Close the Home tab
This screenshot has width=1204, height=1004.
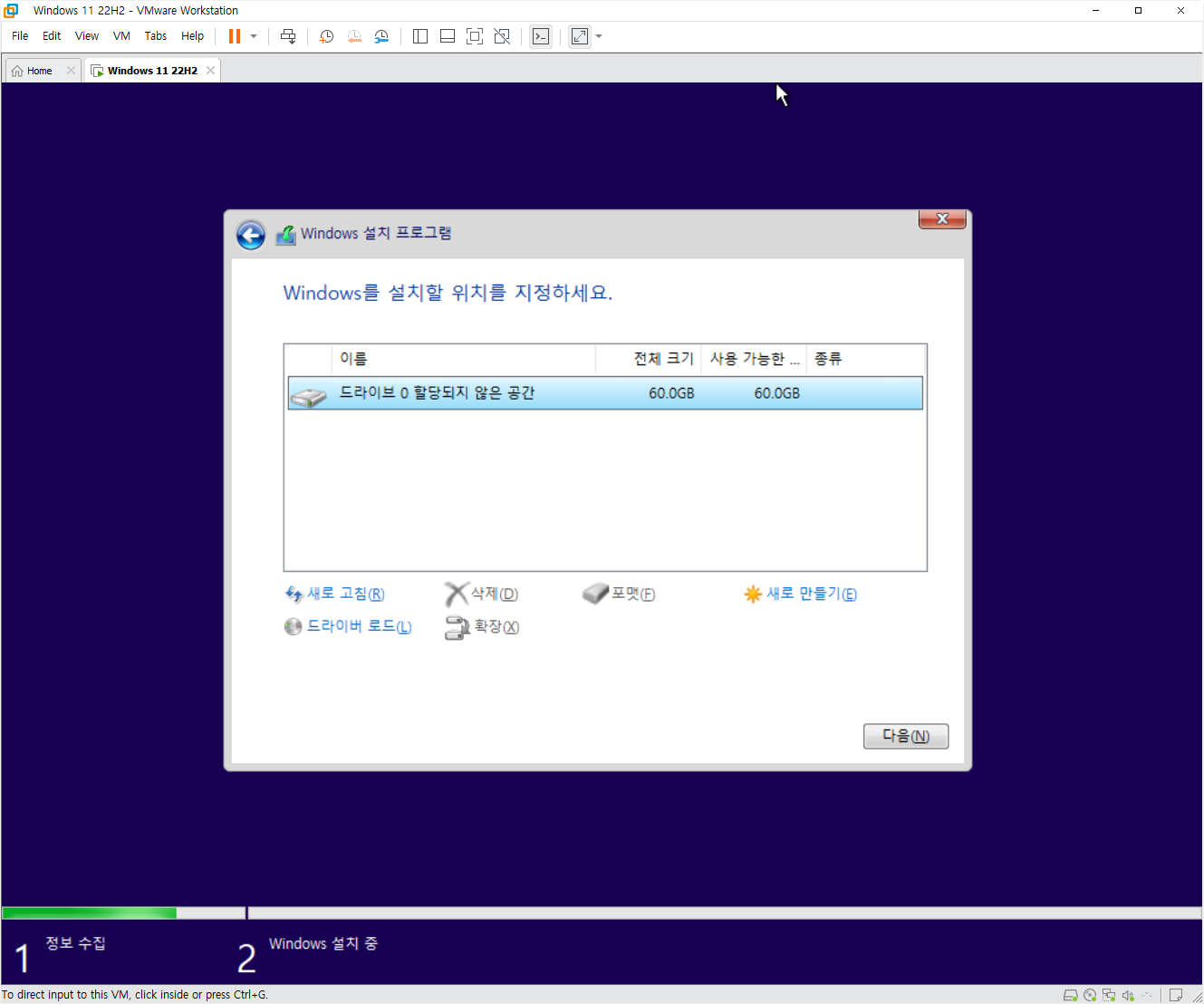pyautogui.click(x=71, y=71)
